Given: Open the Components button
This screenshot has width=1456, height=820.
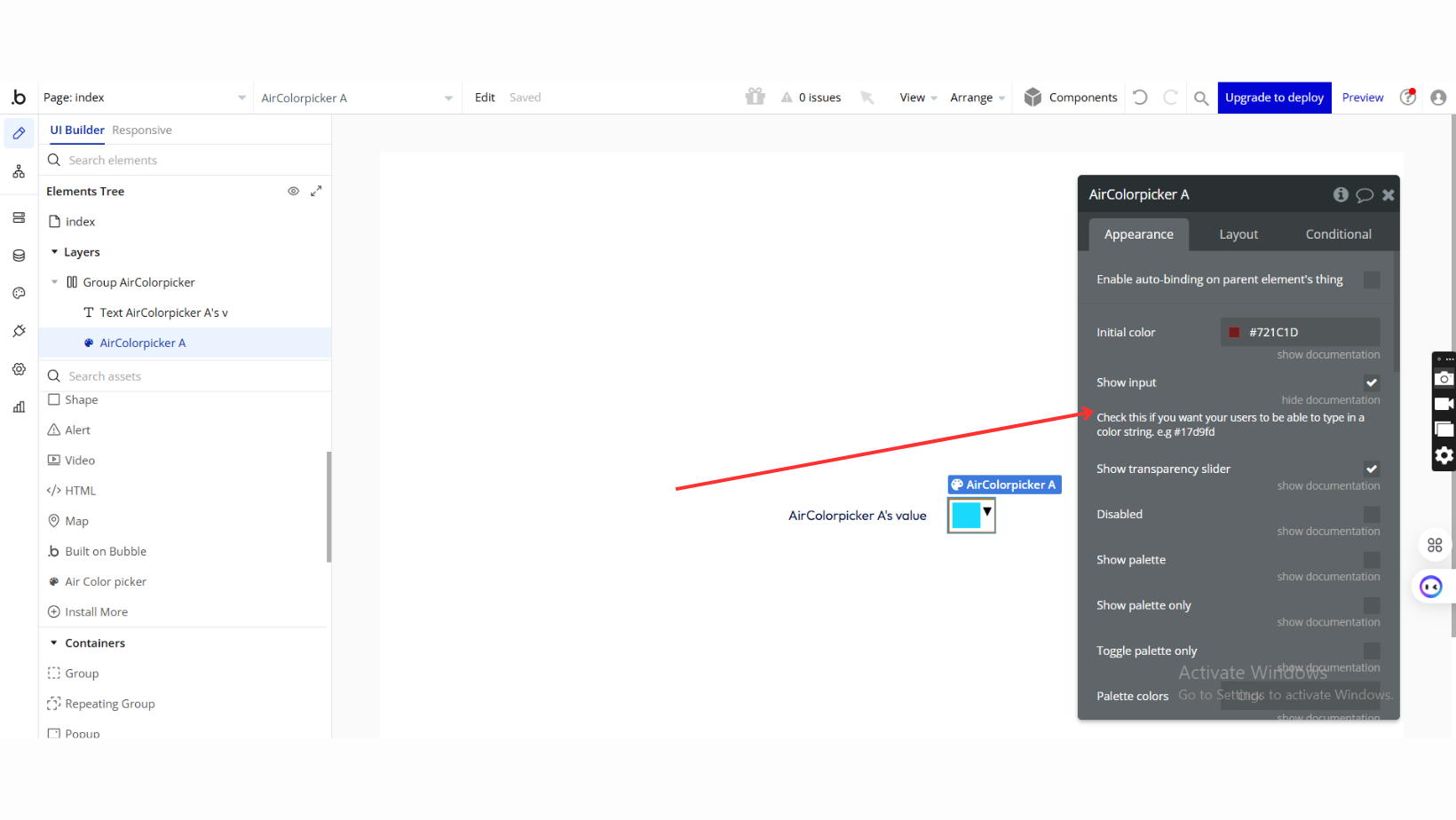Looking at the screenshot, I should 1071,98.
